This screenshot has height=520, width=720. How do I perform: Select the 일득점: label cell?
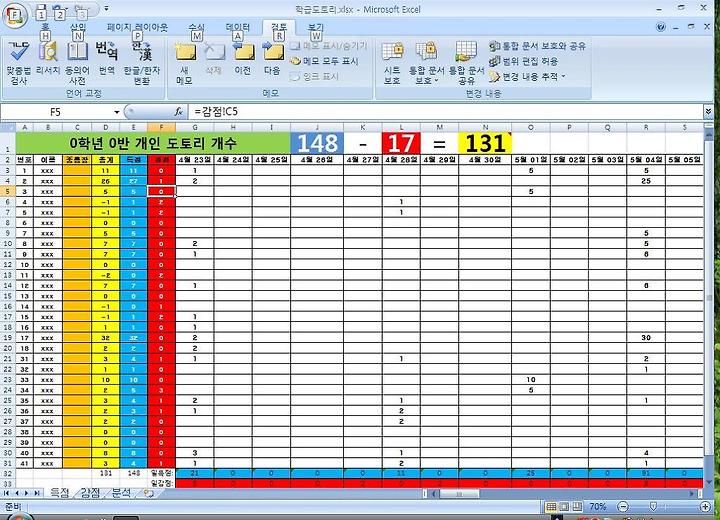coord(161,473)
